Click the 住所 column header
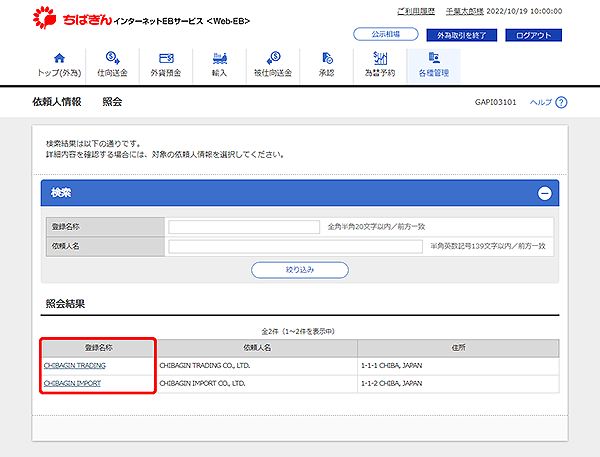 tap(458, 348)
